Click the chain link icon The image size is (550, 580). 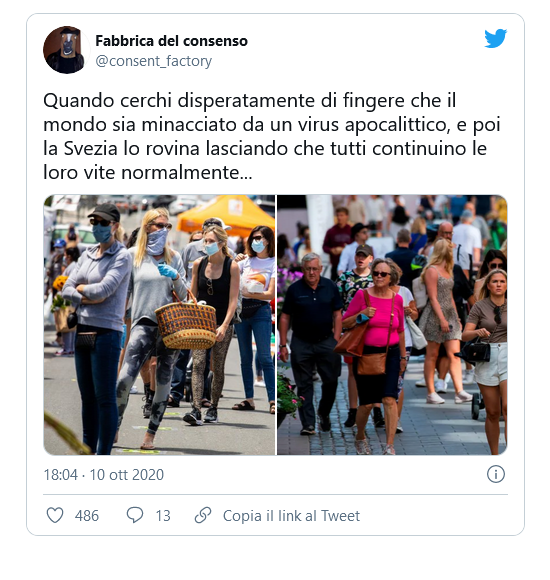[203, 515]
